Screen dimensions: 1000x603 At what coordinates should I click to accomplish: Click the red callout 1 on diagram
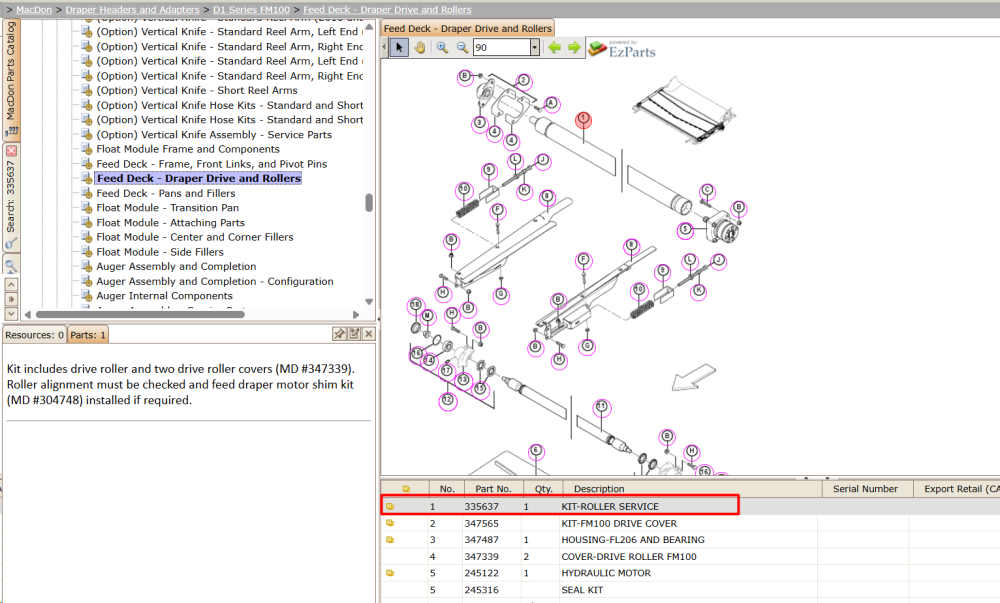click(x=583, y=119)
